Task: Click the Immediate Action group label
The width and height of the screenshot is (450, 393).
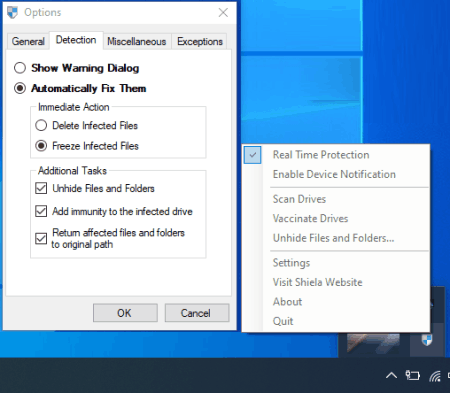Action: click(x=74, y=107)
